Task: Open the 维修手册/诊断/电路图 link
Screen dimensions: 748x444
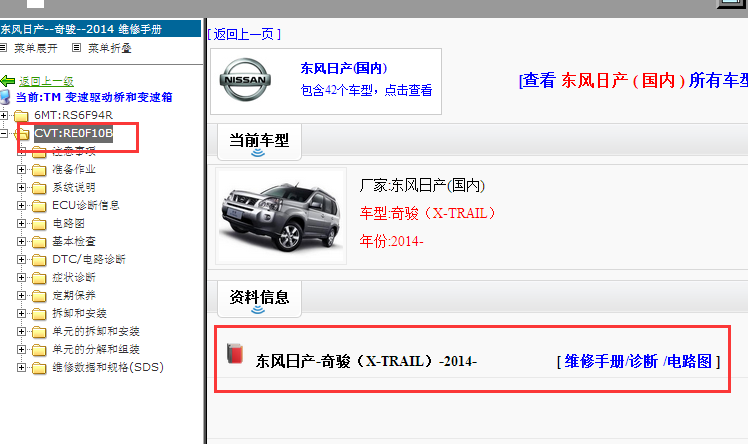Action: (x=638, y=361)
